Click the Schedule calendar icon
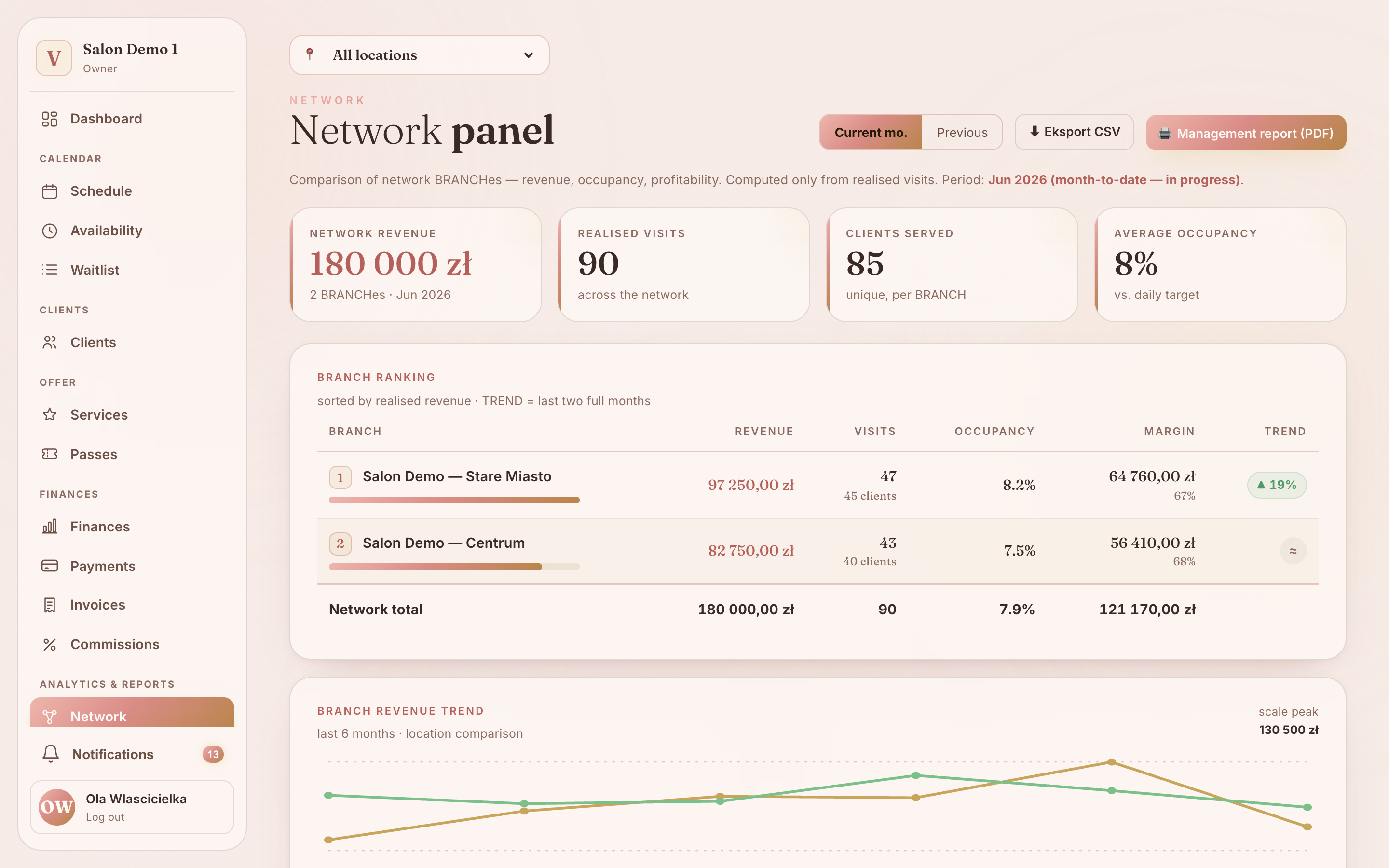The image size is (1389, 868). [x=50, y=191]
